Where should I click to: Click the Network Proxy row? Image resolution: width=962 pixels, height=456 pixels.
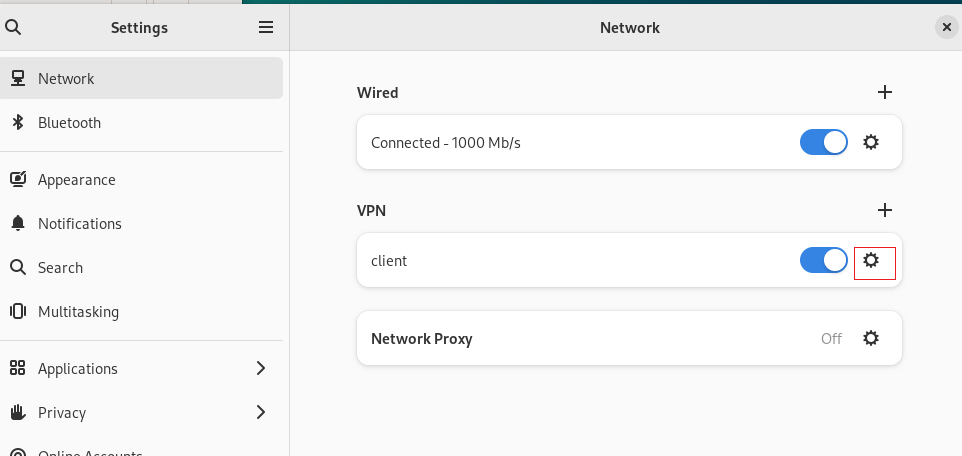click(629, 338)
